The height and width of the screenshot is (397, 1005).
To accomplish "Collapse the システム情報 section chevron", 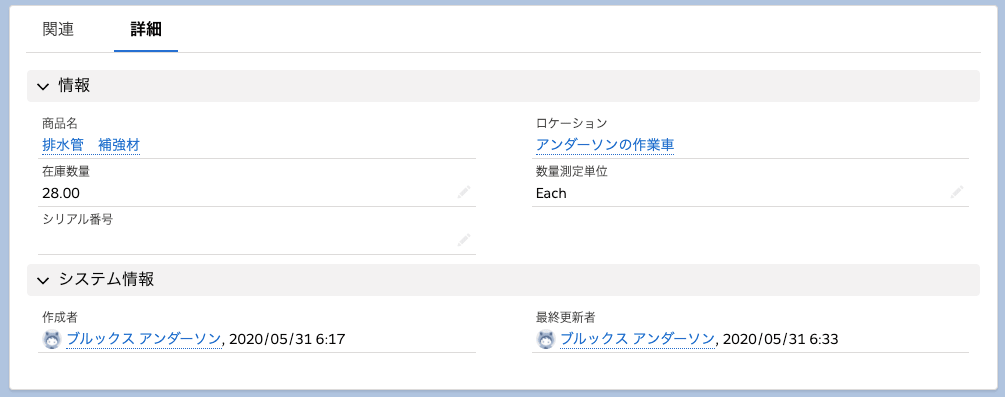I will pyautogui.click(x=43, y=280).
